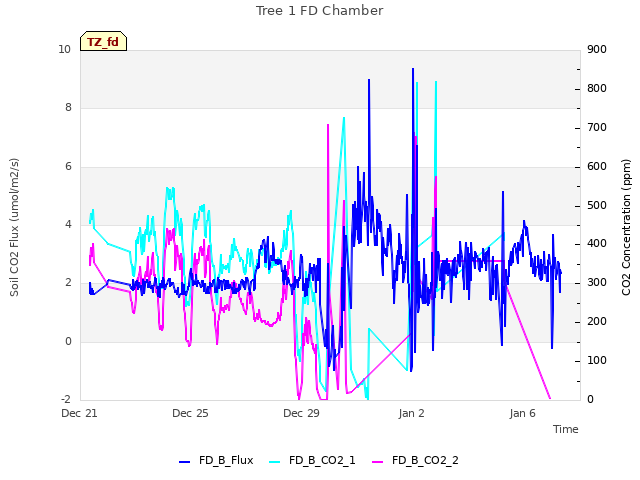
Task: Click the 4 tick on flux axis
Action: [68, 224]
